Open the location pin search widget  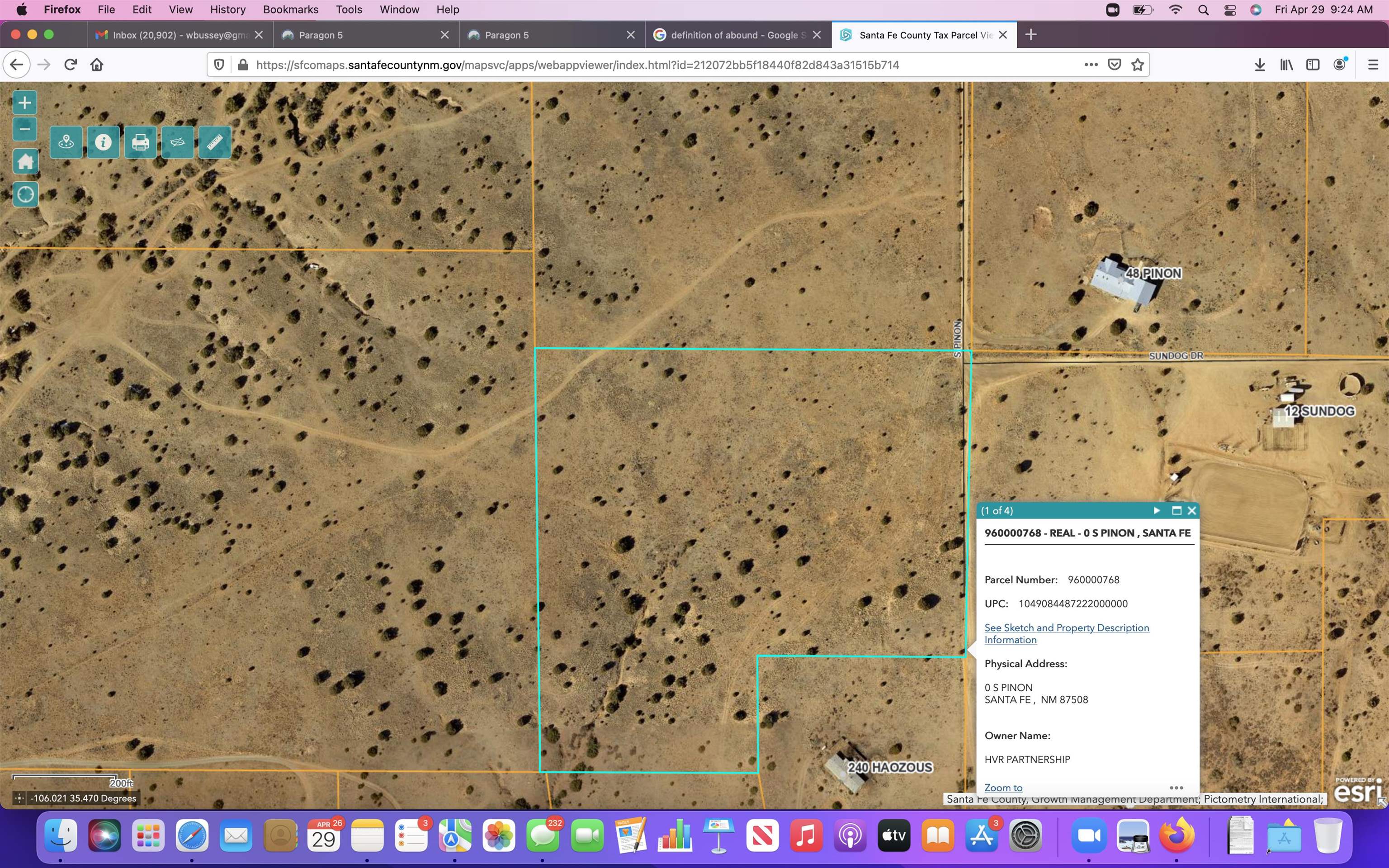coord(66,142)
